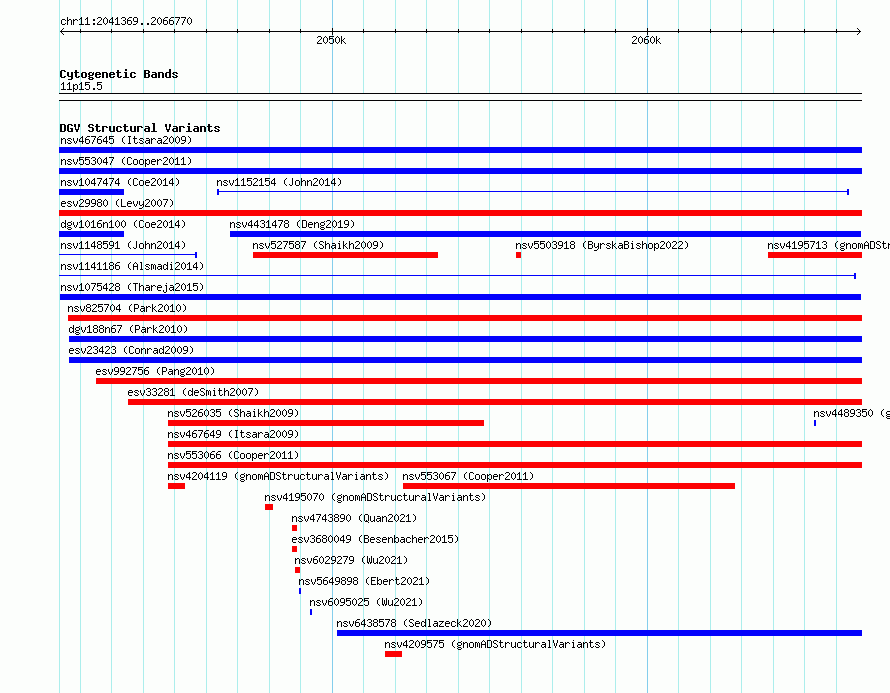Viewport: 890px width, 693px height.
Task: Click the red bar of nsv553067
Action: pos(569,486)
